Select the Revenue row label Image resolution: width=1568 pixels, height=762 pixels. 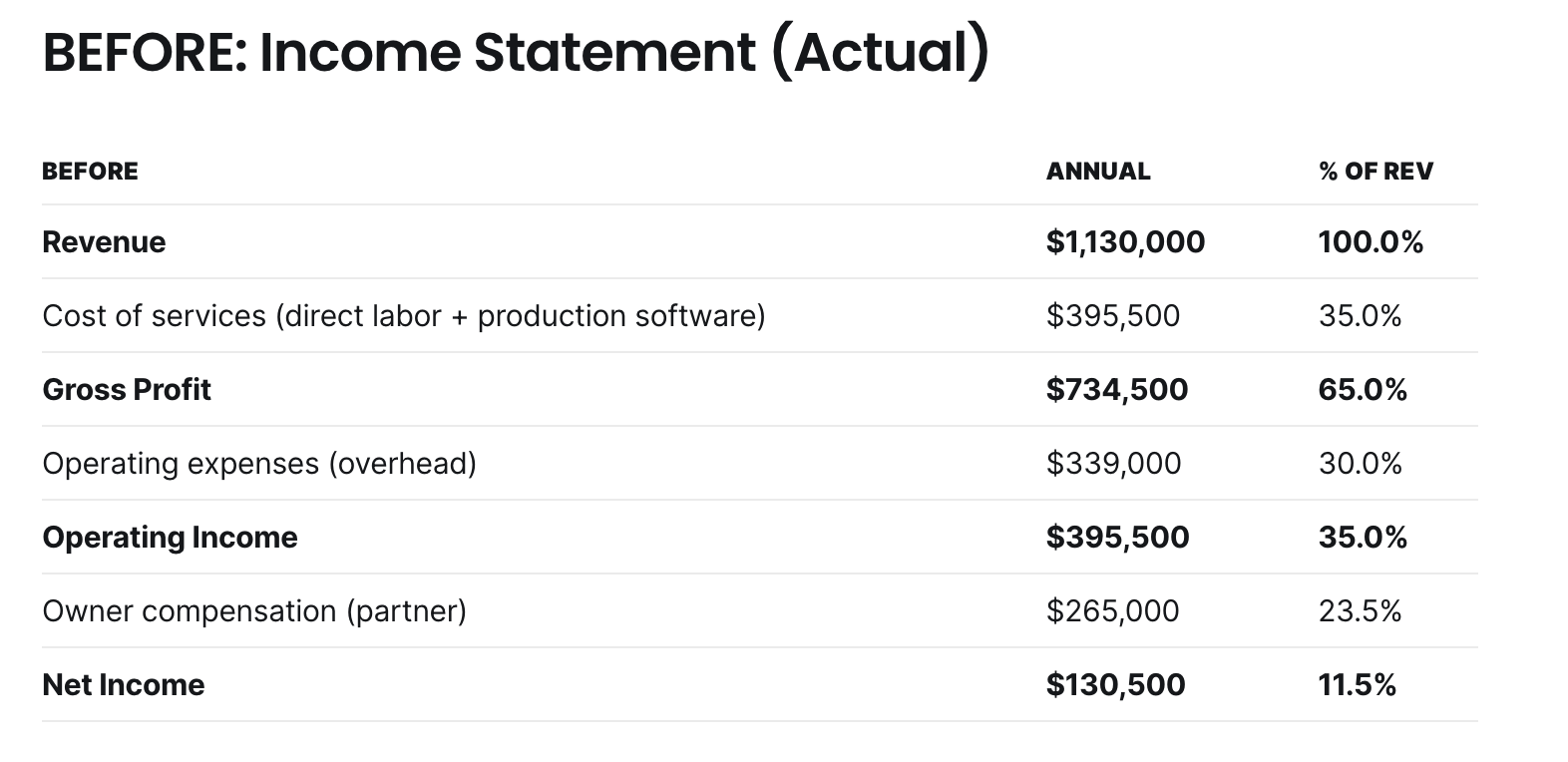(x=104, y=242)
